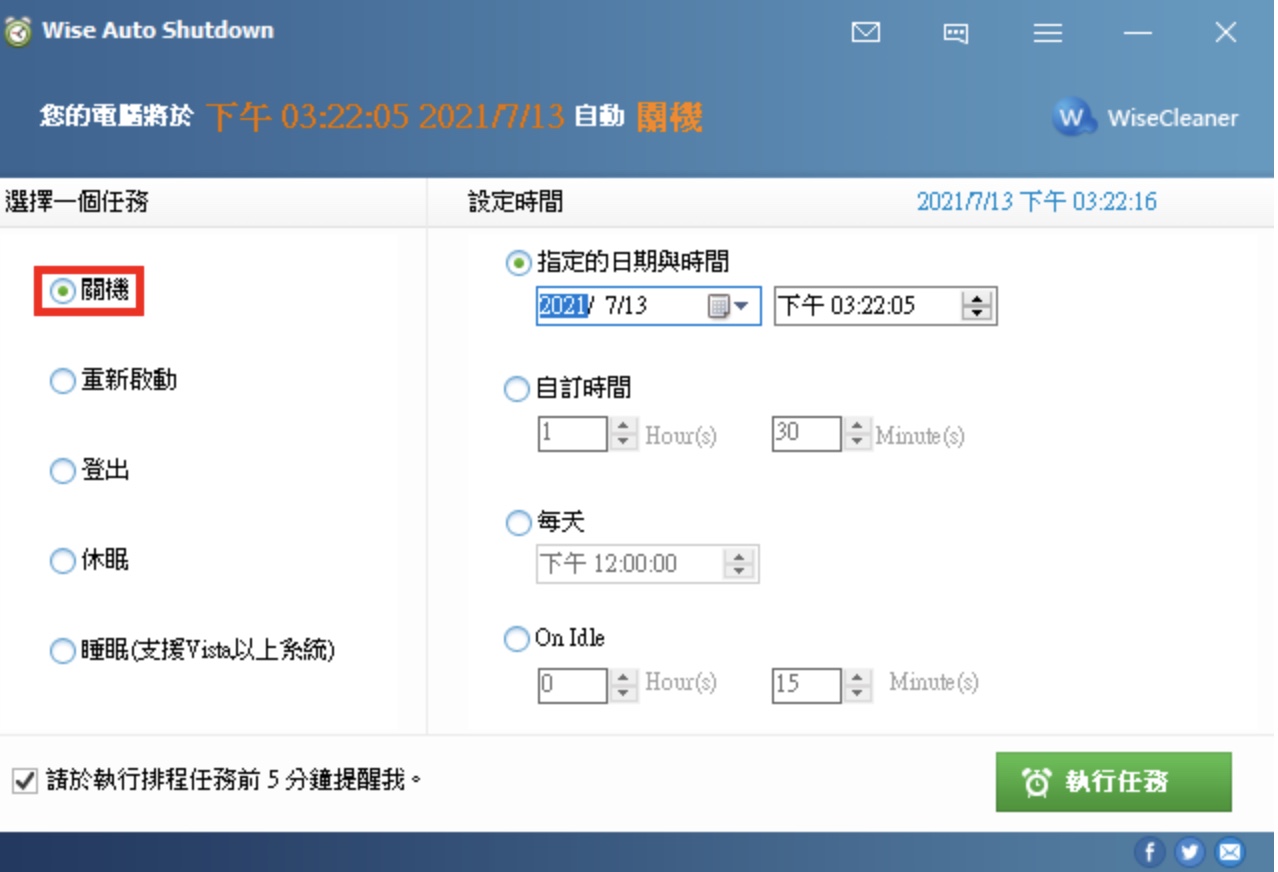Viewport: 1278px width, 872px height.
Task: Open the Twitter icon in footer
Action: 1189,852
